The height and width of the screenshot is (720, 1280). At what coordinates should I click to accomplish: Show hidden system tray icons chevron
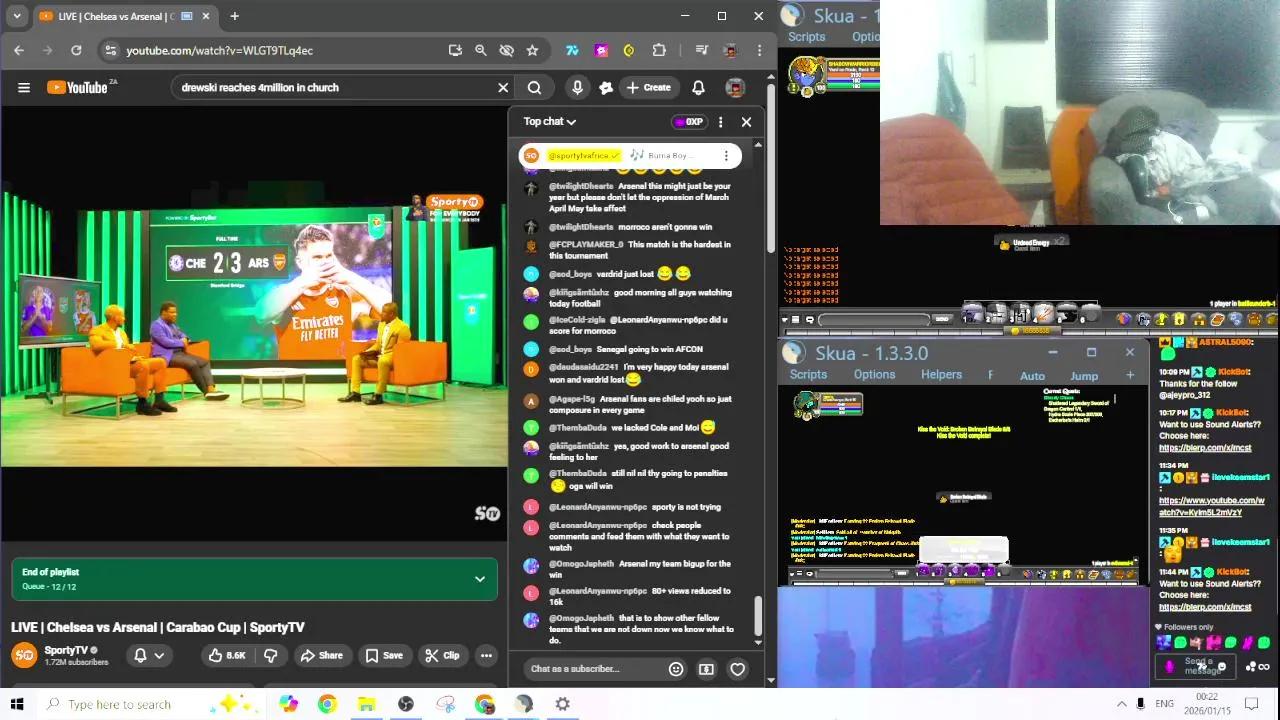[1121, 704]
